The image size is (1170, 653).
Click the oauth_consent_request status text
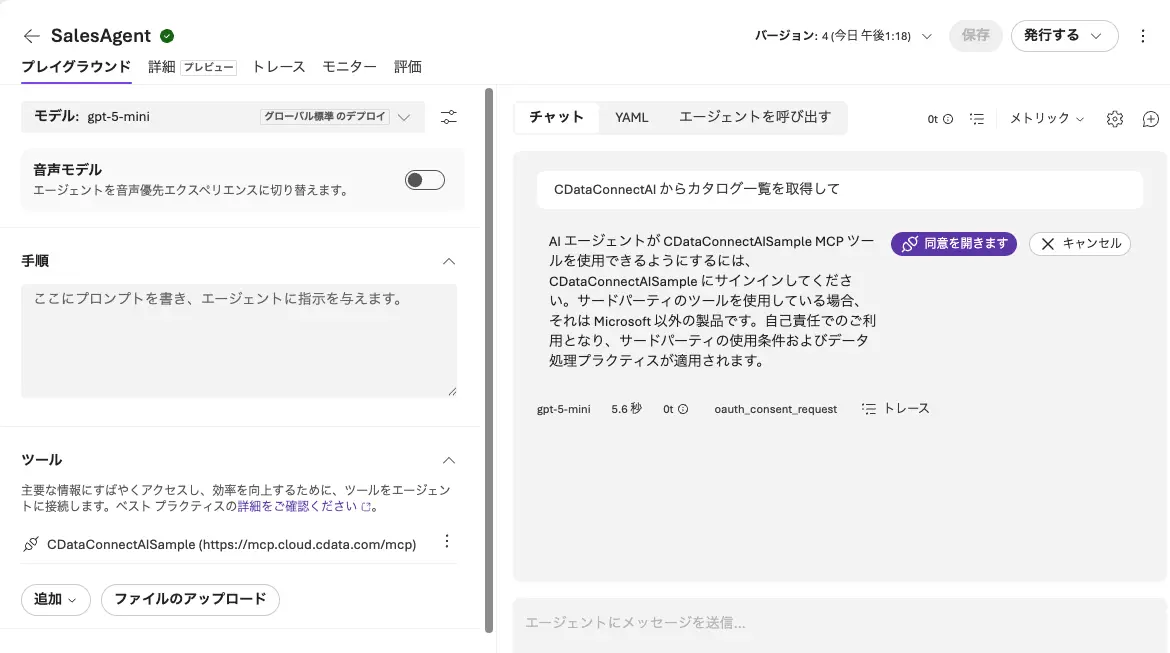(x=775, y=409)
